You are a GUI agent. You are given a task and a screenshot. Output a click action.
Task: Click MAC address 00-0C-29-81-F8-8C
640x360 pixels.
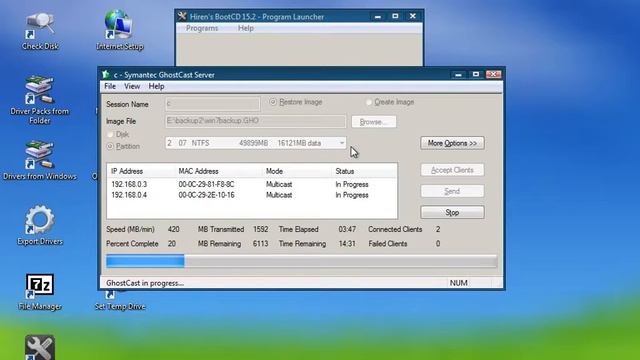coord(206,184)
